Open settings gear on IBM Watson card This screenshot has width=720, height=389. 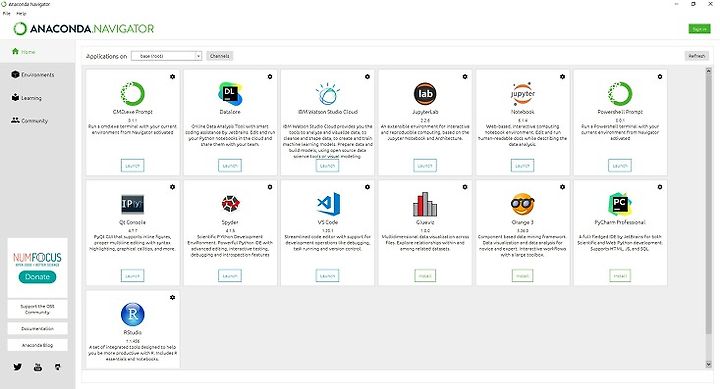367,77
